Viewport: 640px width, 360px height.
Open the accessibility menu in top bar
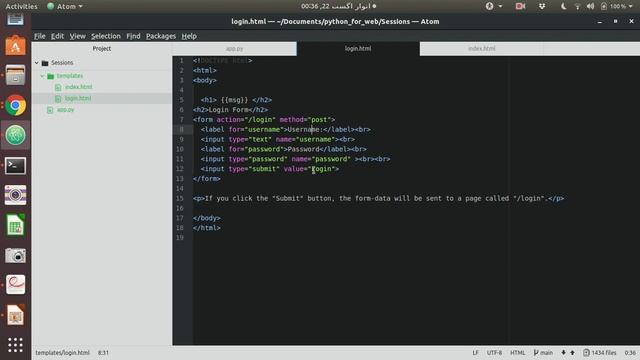point(493,6)
